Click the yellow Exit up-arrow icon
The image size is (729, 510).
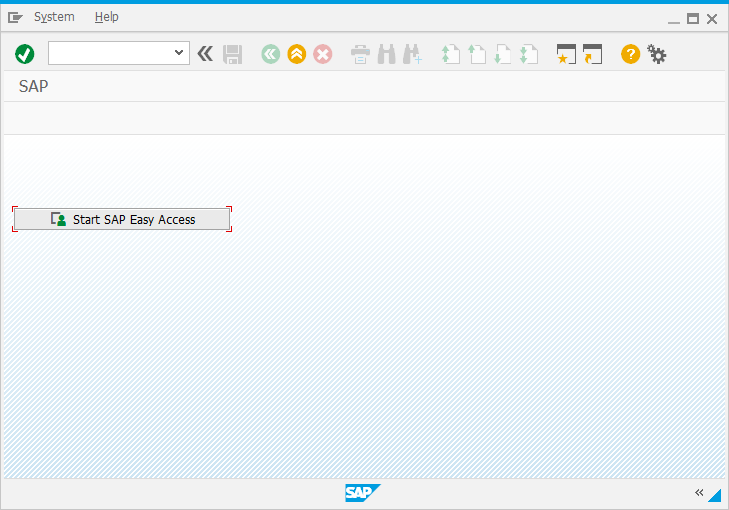297,54
